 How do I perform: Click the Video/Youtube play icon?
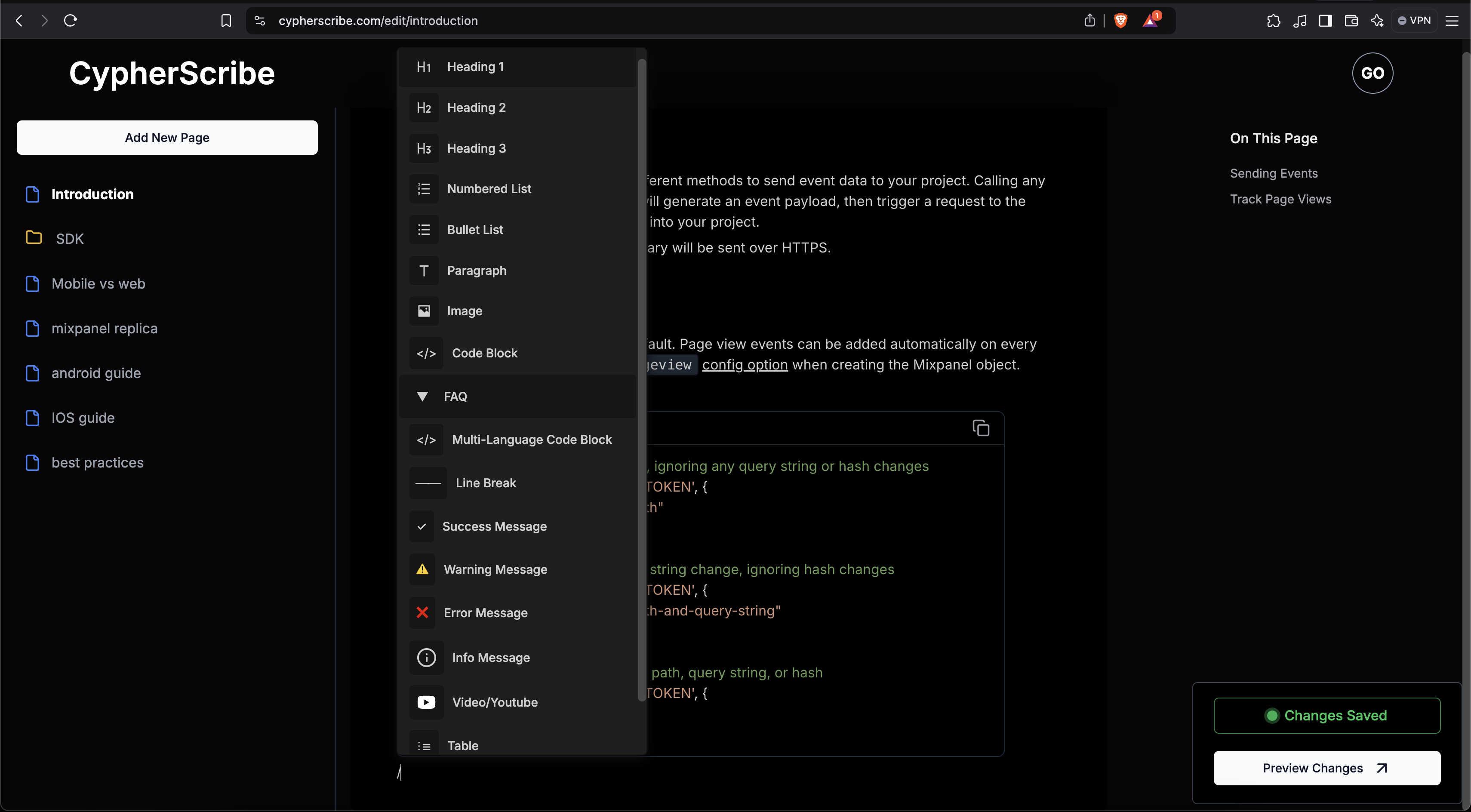(426, 702)
